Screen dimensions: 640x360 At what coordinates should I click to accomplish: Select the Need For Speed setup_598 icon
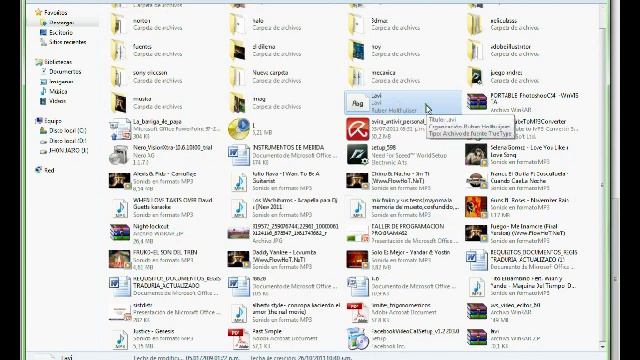pyautogui.click(x=358, y=155)
